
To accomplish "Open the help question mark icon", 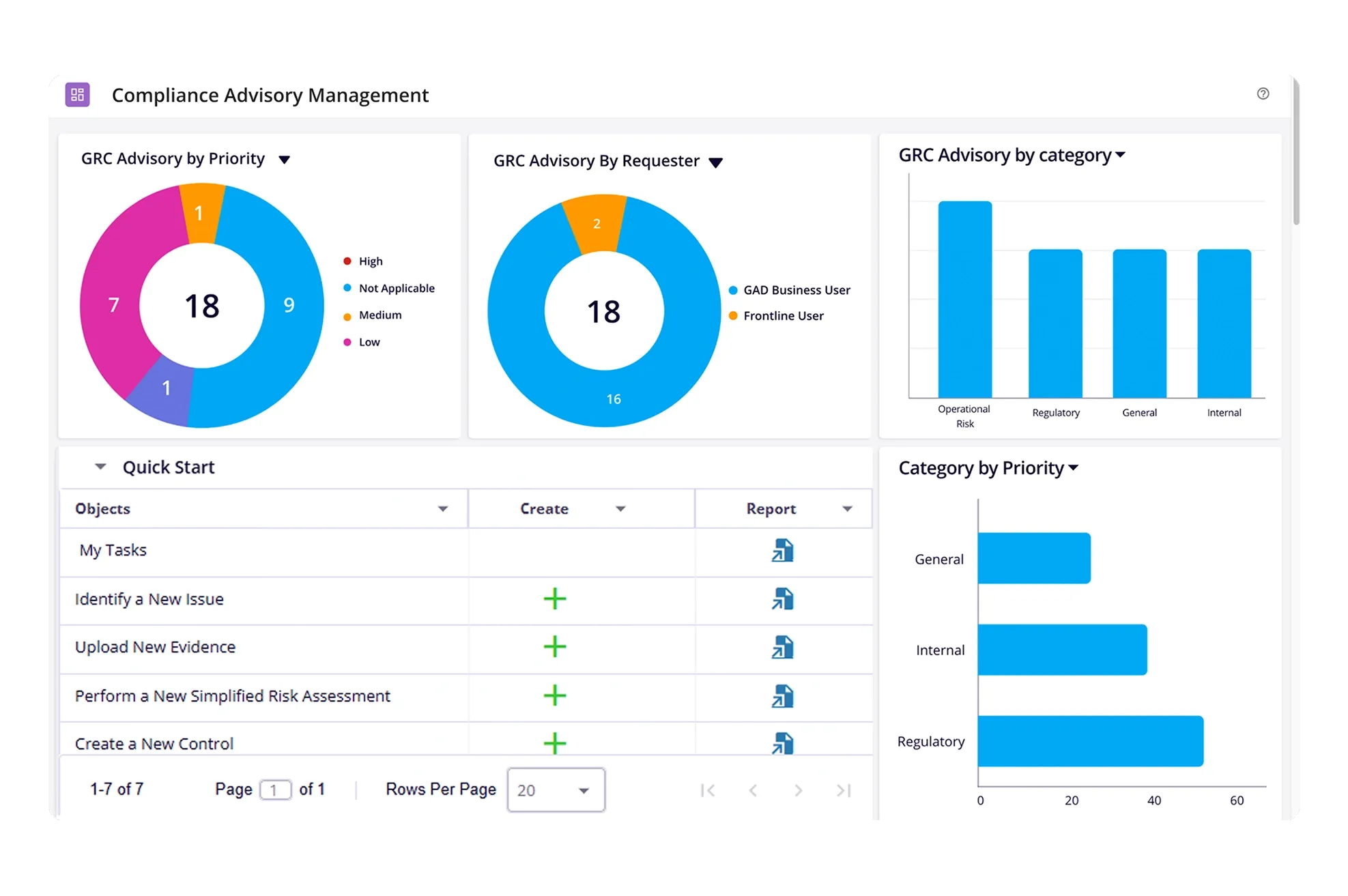I will point(1263,93).
